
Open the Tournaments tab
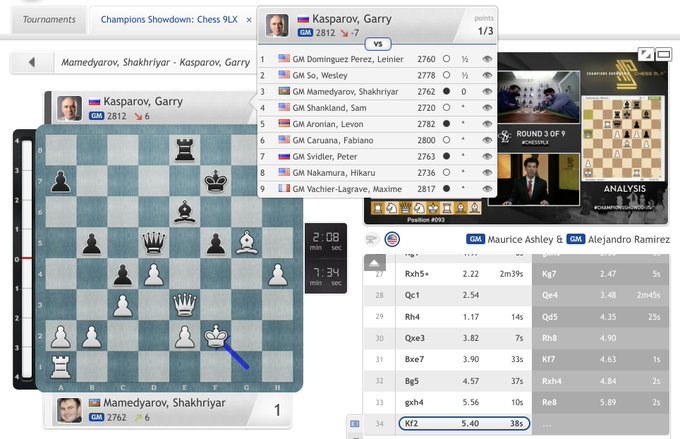49,20
